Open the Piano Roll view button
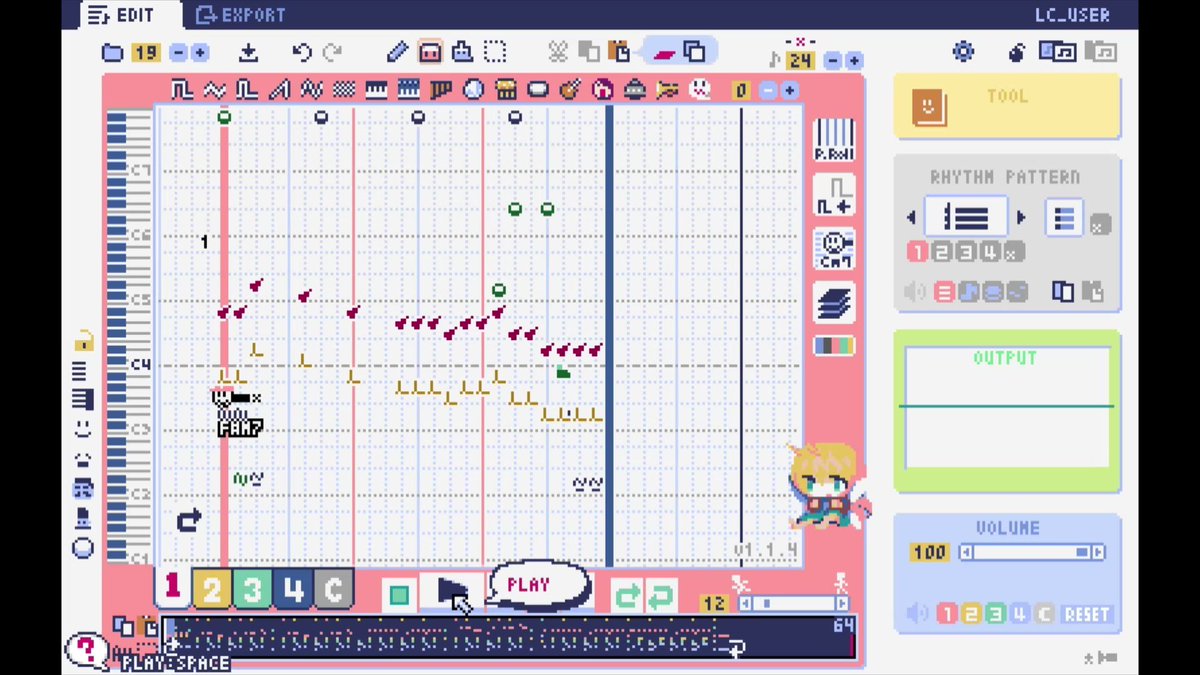The width and height of the screenshot is (1200, 675). (x=833, y=140)
